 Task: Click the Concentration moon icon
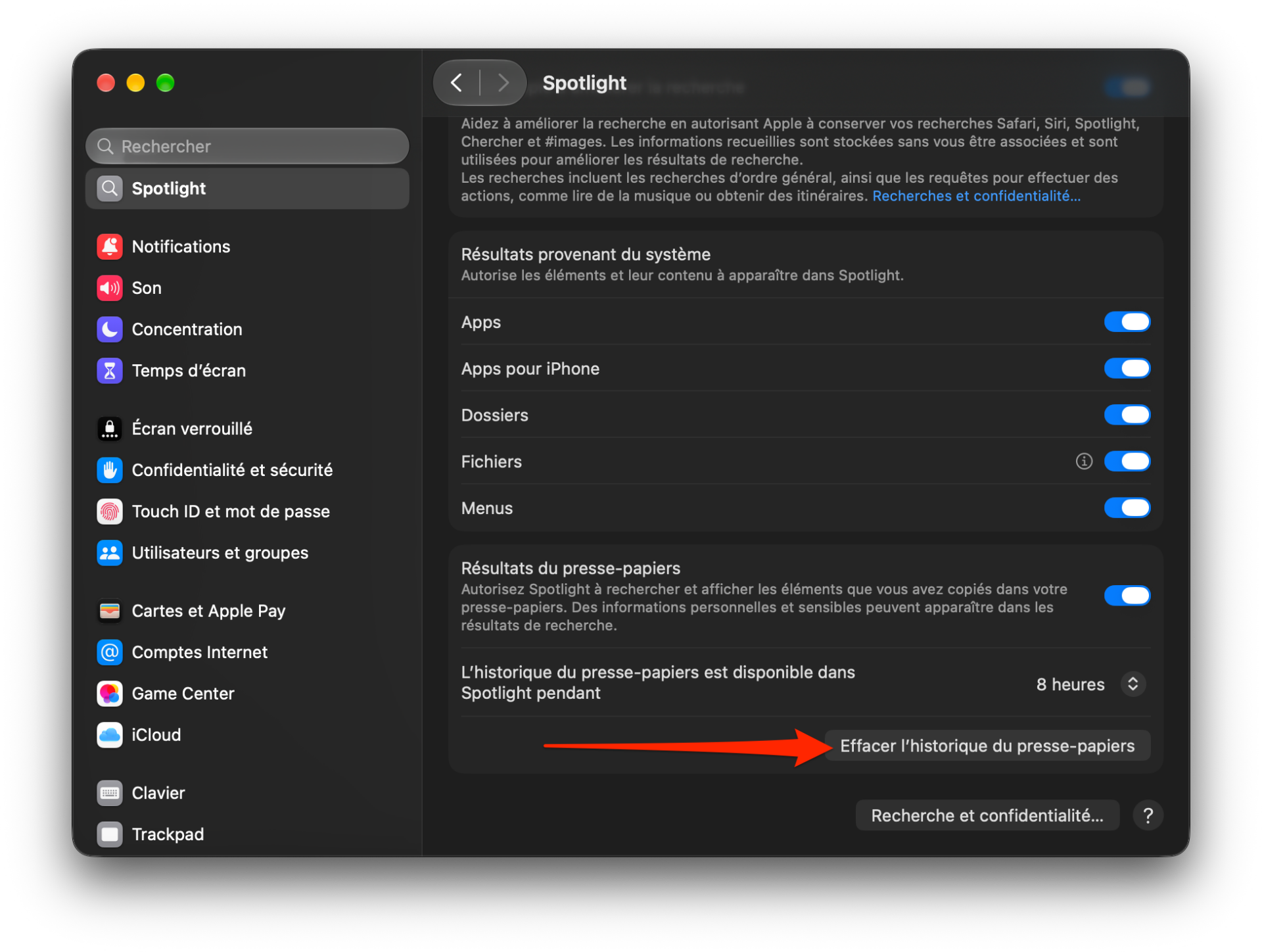point(110,329)
